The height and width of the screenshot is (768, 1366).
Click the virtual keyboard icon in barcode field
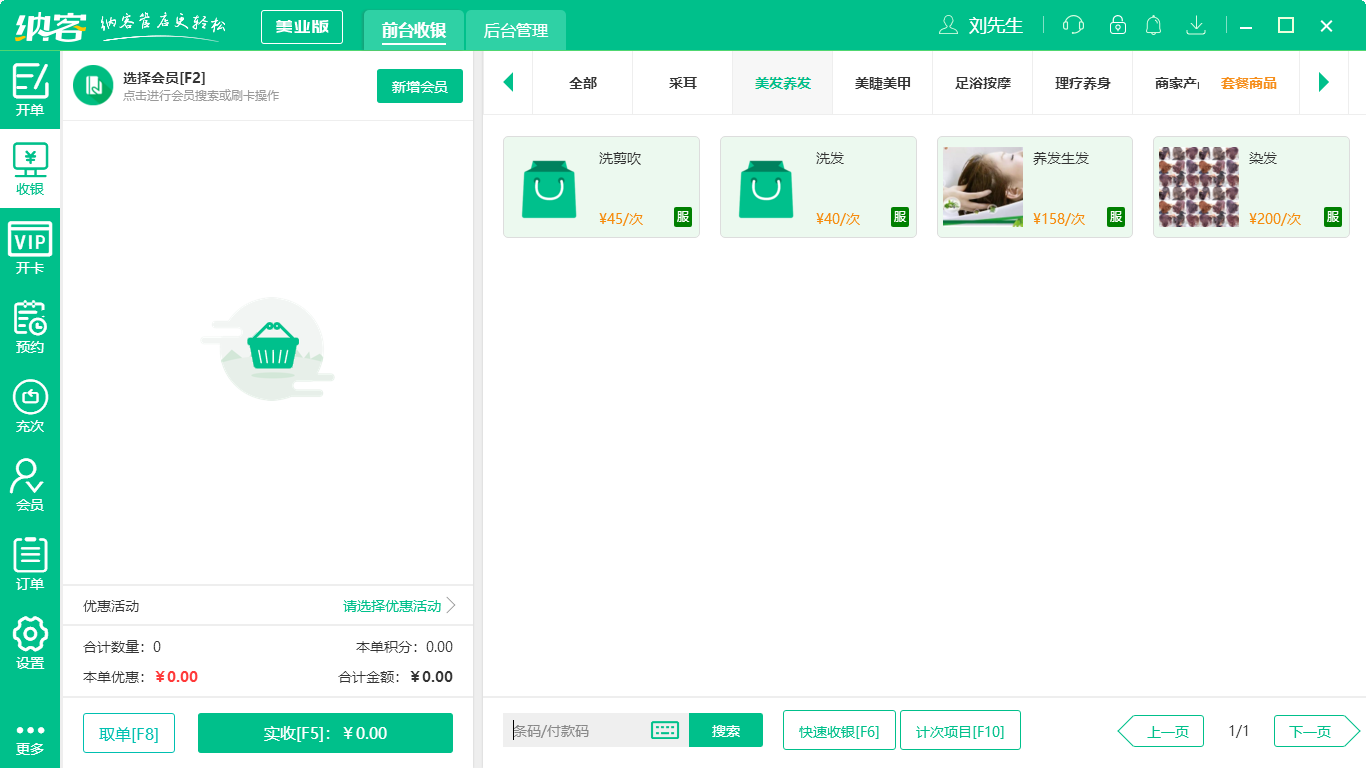(x=664, y=731)
